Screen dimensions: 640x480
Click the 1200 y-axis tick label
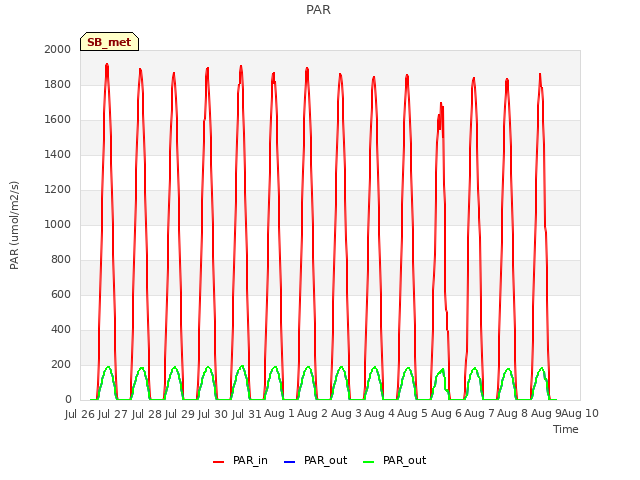click(58, 189)
